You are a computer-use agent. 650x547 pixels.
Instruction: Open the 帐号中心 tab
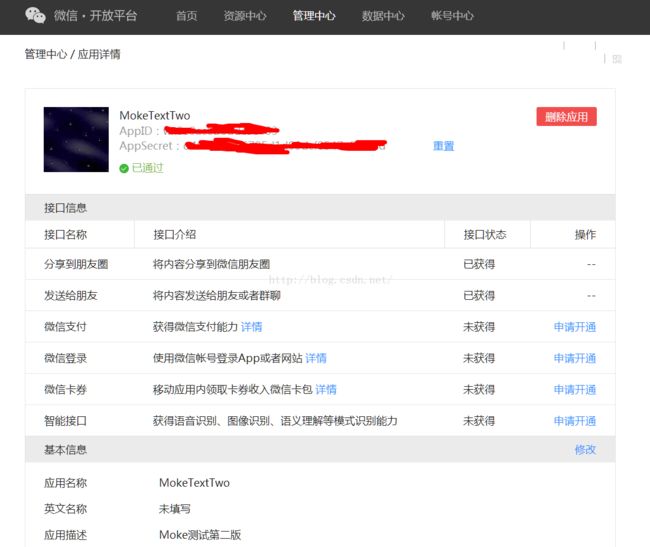click(452, 16)
